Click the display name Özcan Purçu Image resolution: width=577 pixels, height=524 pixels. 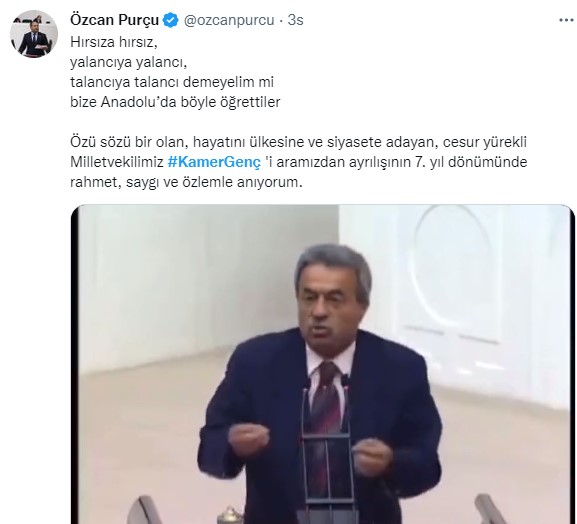(x=114, y=20)
